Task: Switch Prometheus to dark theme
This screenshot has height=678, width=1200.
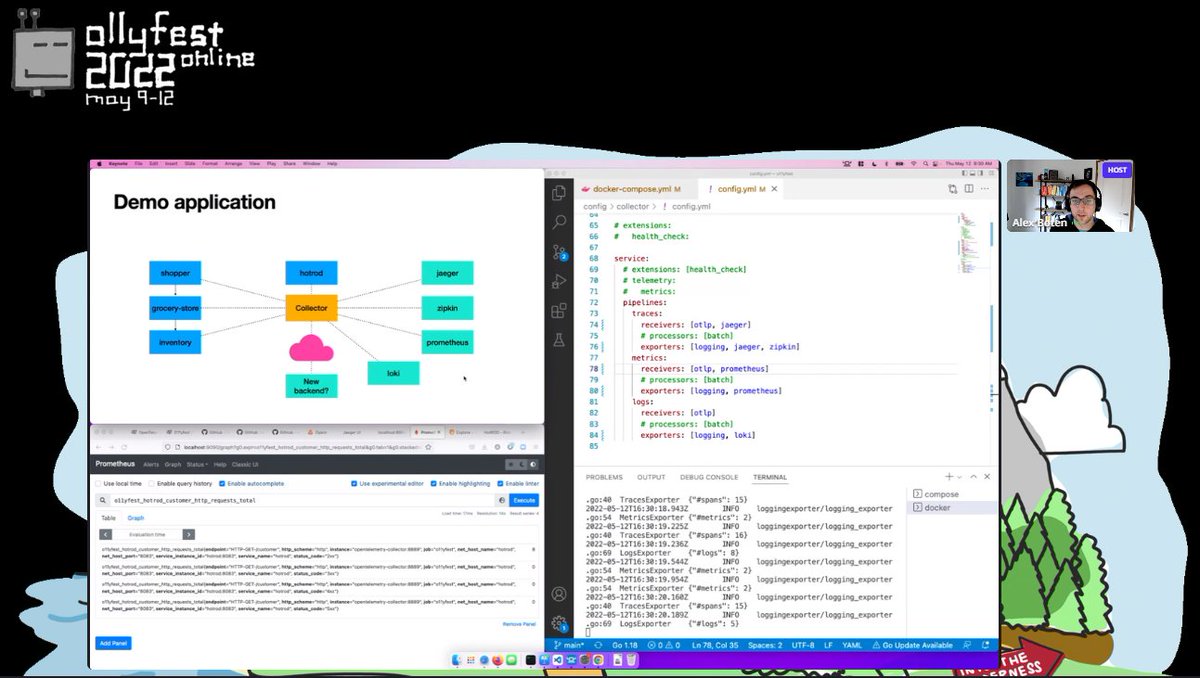Action: click(x=523, y=465)
